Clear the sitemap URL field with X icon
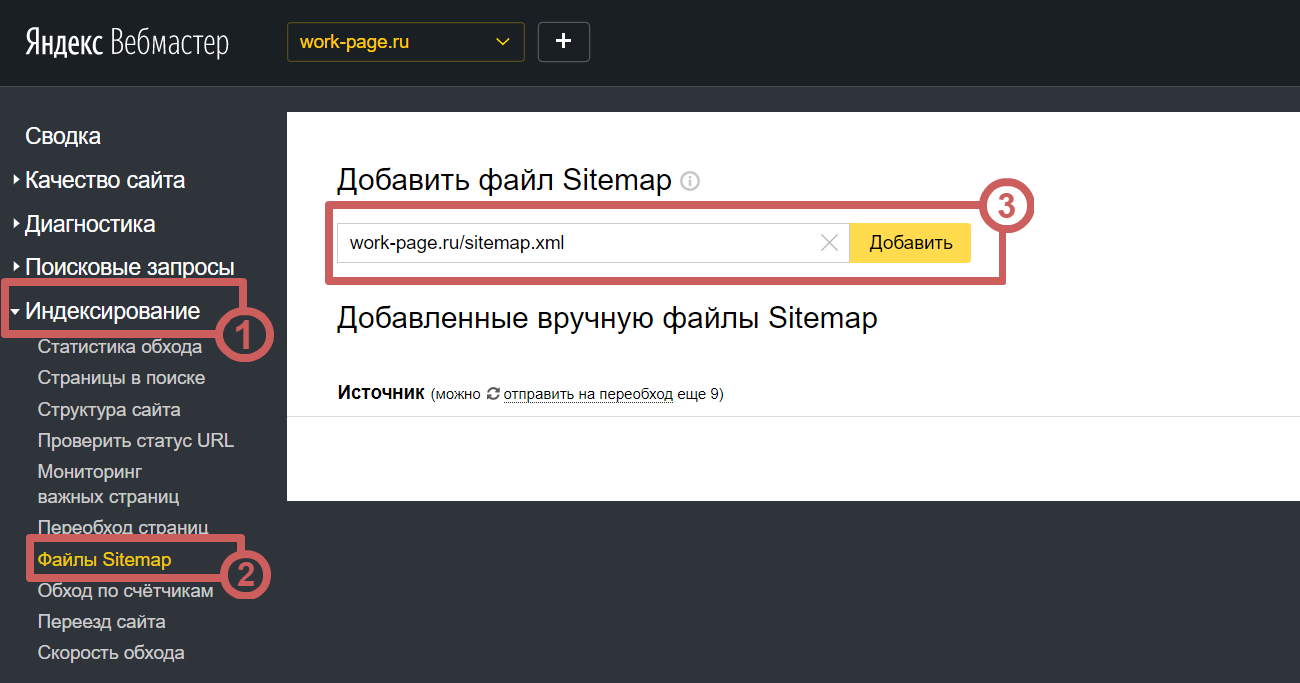Viewport: 1300px width, 683px height. click(829, 243)
